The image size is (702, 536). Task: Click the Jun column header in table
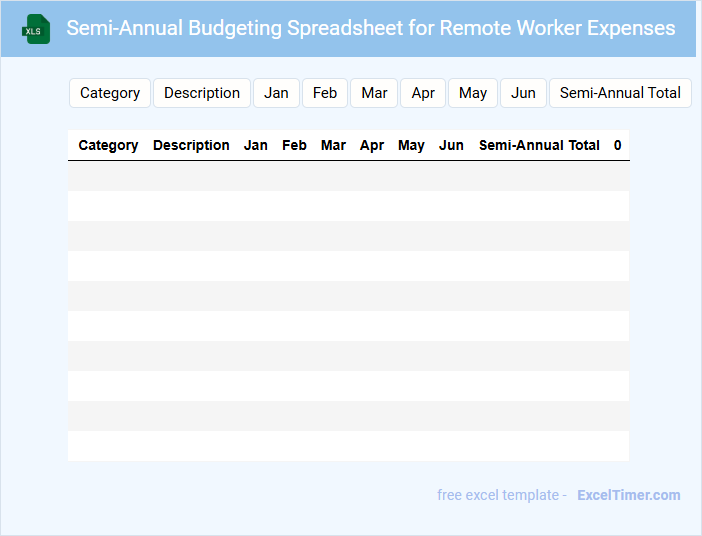[x=451, y=145]
